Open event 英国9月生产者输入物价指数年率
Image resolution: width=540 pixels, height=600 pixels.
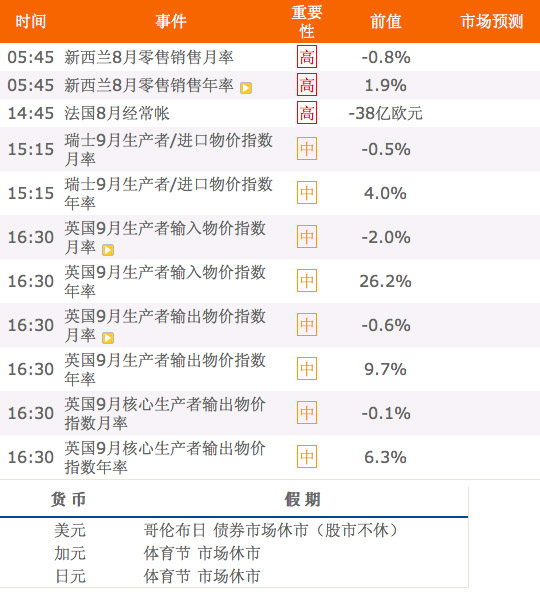tap(165, 281)
